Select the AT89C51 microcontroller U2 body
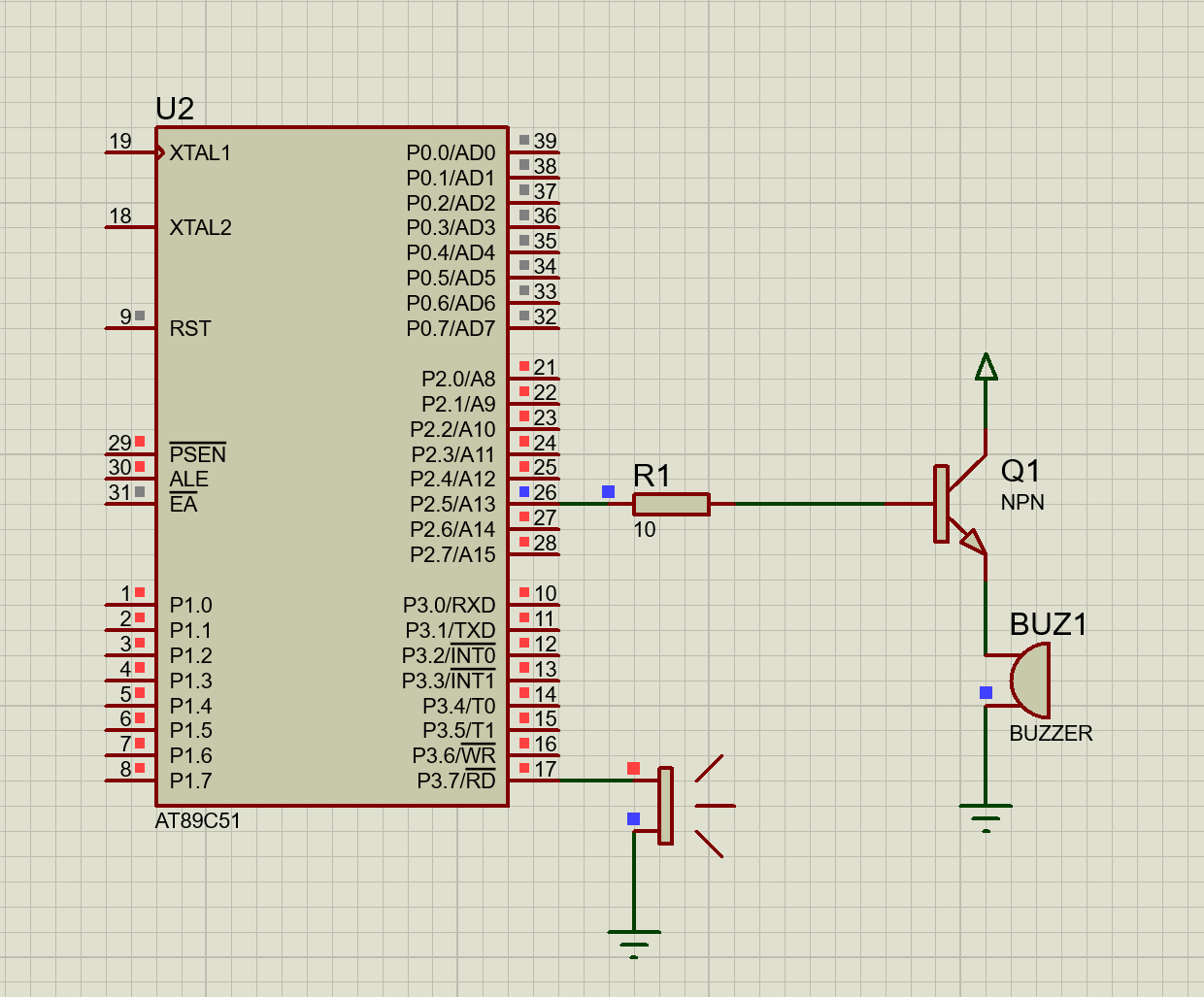 [331, 466]
